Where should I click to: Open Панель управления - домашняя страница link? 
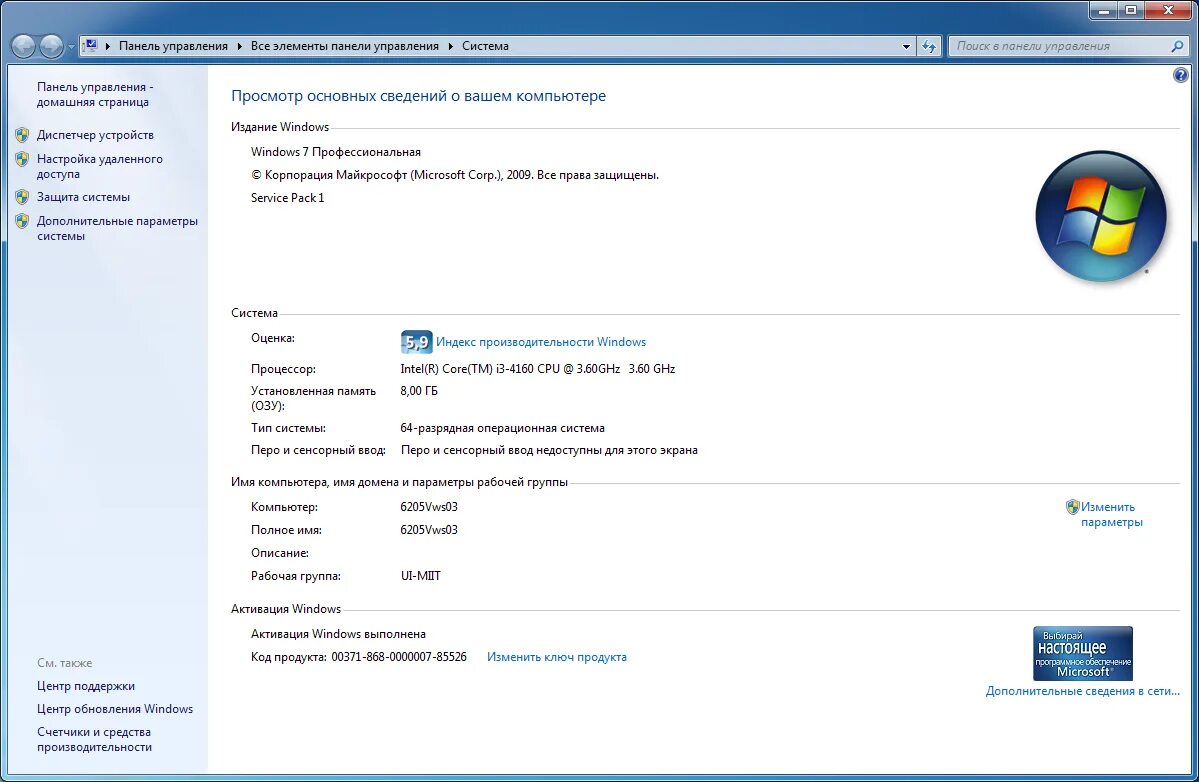coord(95,95)
